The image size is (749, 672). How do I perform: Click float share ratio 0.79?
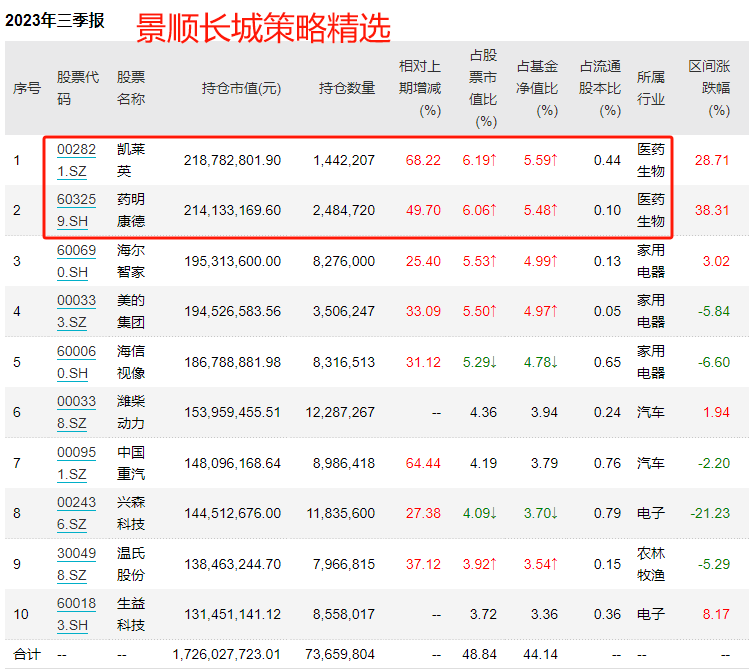607,513
